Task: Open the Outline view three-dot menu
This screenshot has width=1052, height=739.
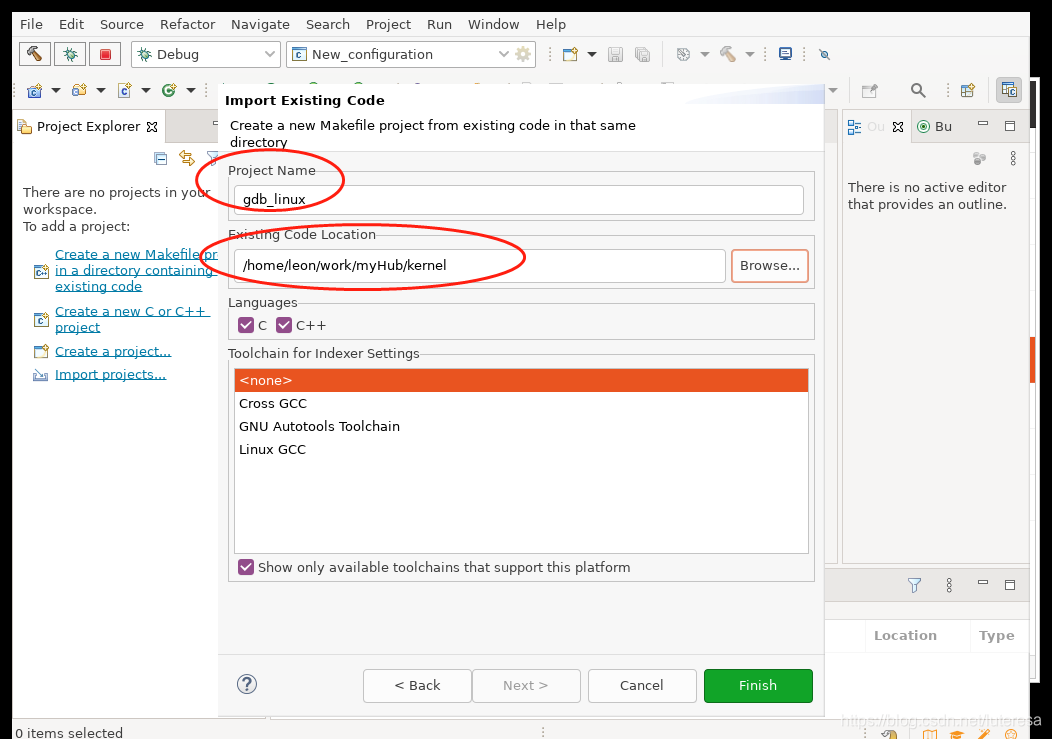Action: click(x=1013, y=158)
